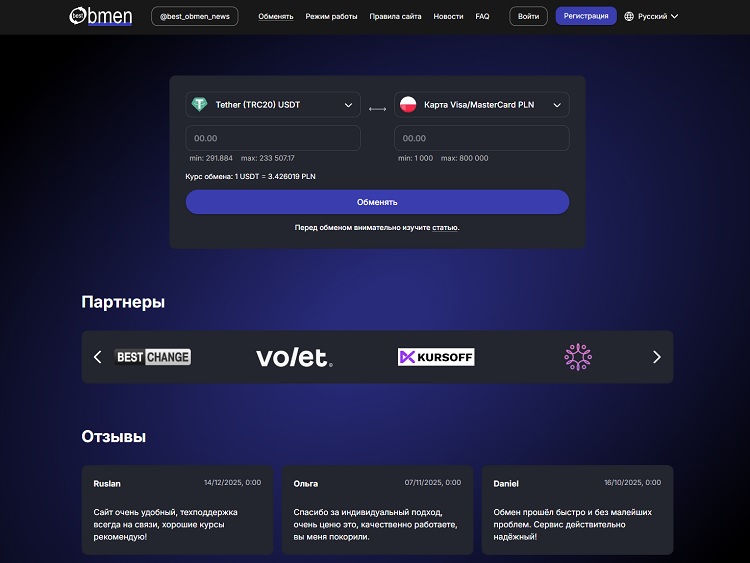750x563 pixels.
Task: Focus the USDT amount input field
Action: pyautogui.click(x=273, y=138)
